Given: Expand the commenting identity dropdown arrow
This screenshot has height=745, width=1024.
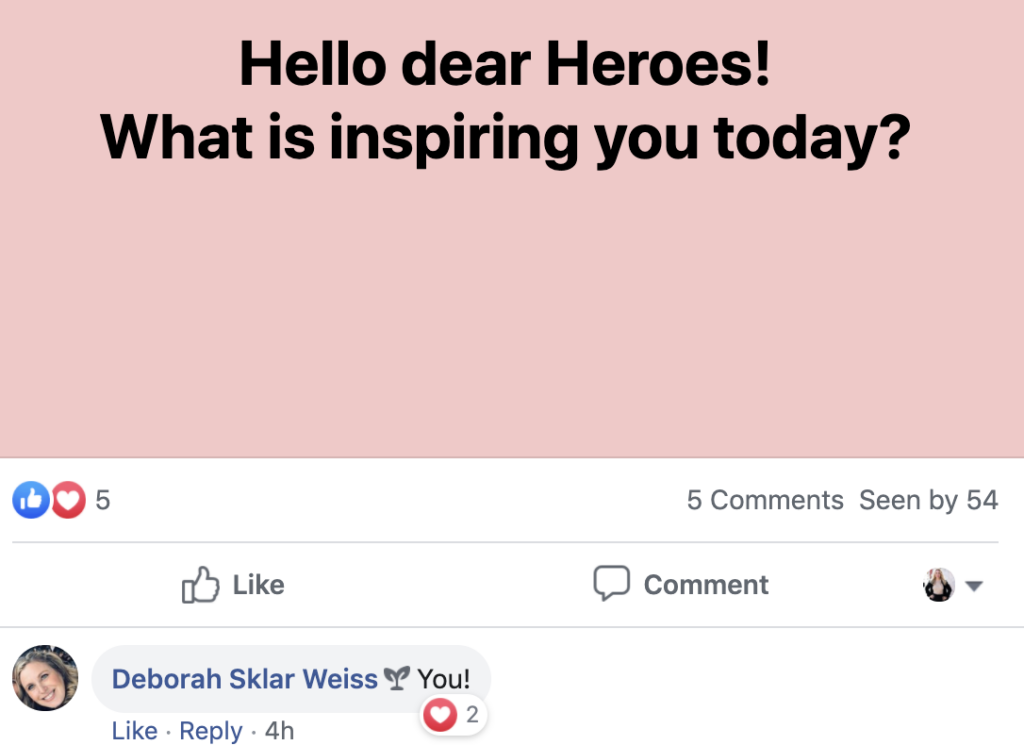Looking at the screenshot, I should 974,586.
